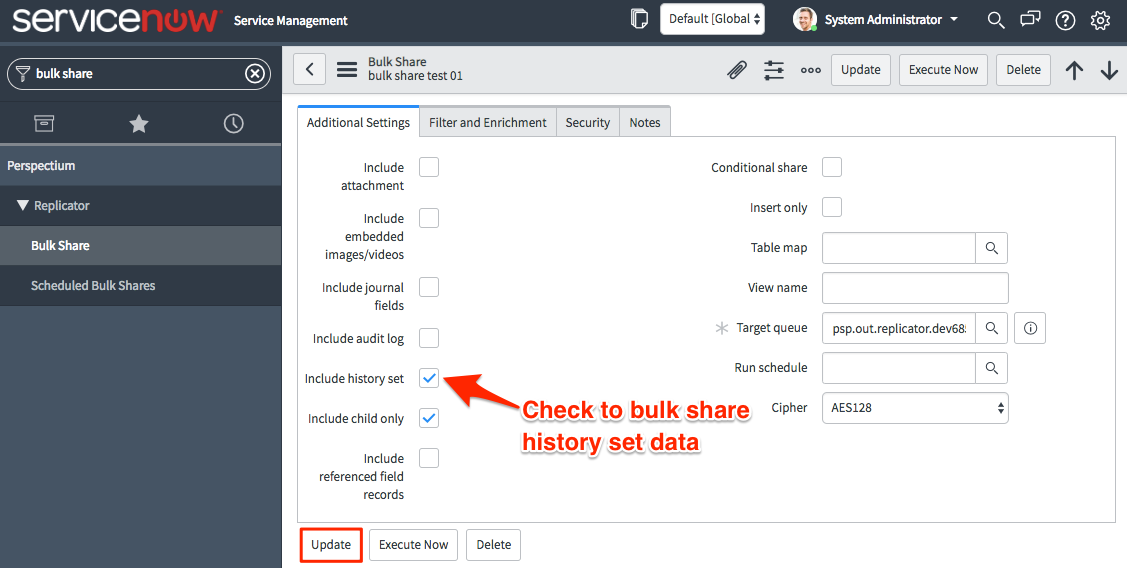The width and height of the screenshot is (1127, 568).
Task: Toggle Include attachment checkbox
Action: (429, 168)
